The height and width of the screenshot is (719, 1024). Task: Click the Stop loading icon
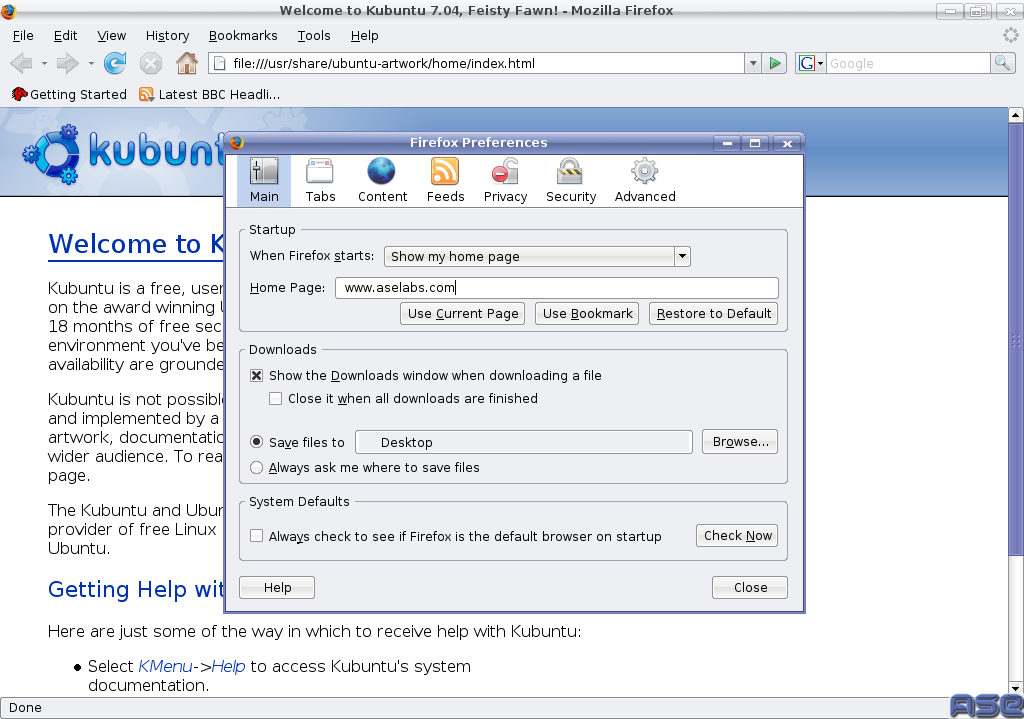[151, 63]
